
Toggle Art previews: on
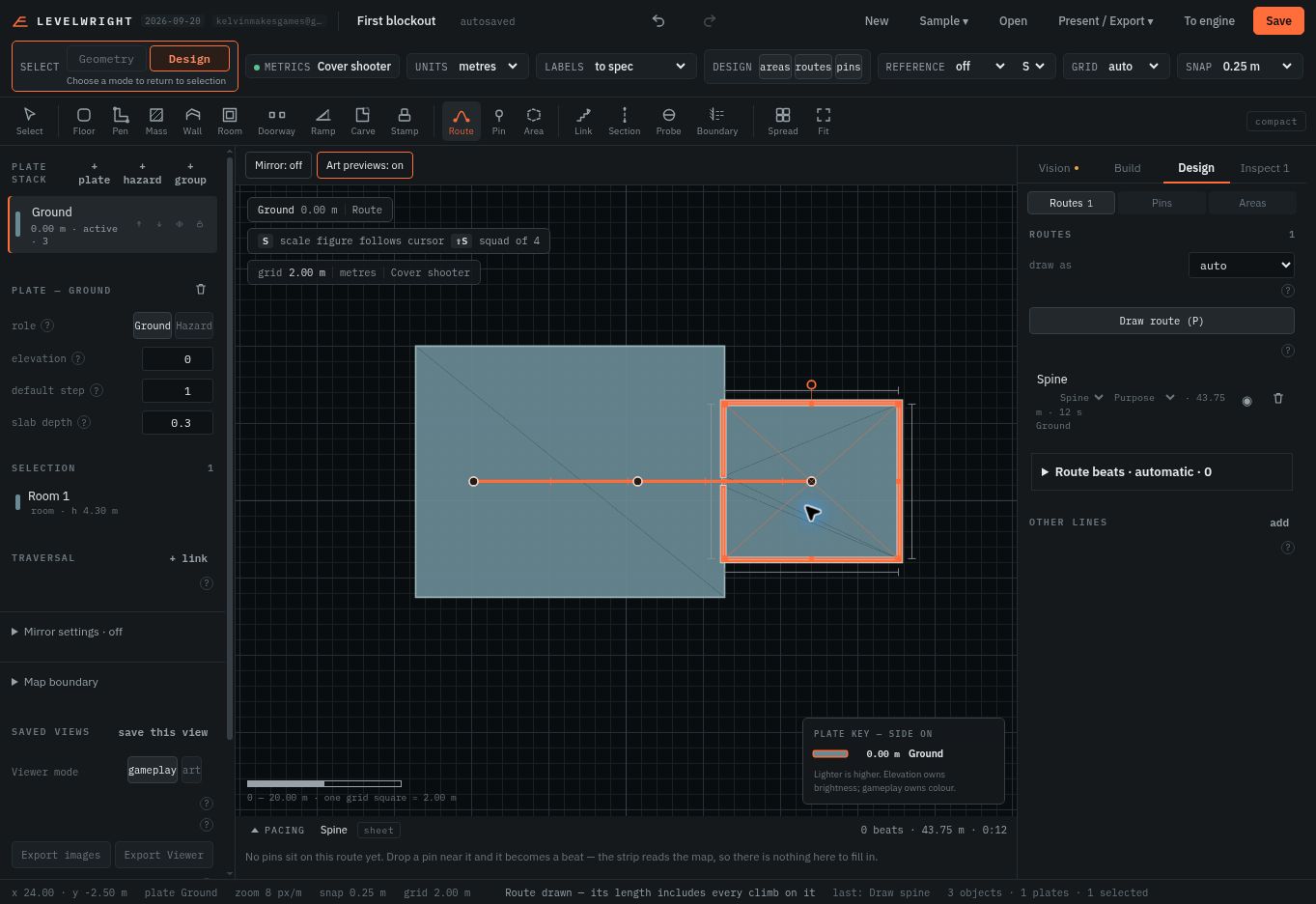tap(365, 165)
